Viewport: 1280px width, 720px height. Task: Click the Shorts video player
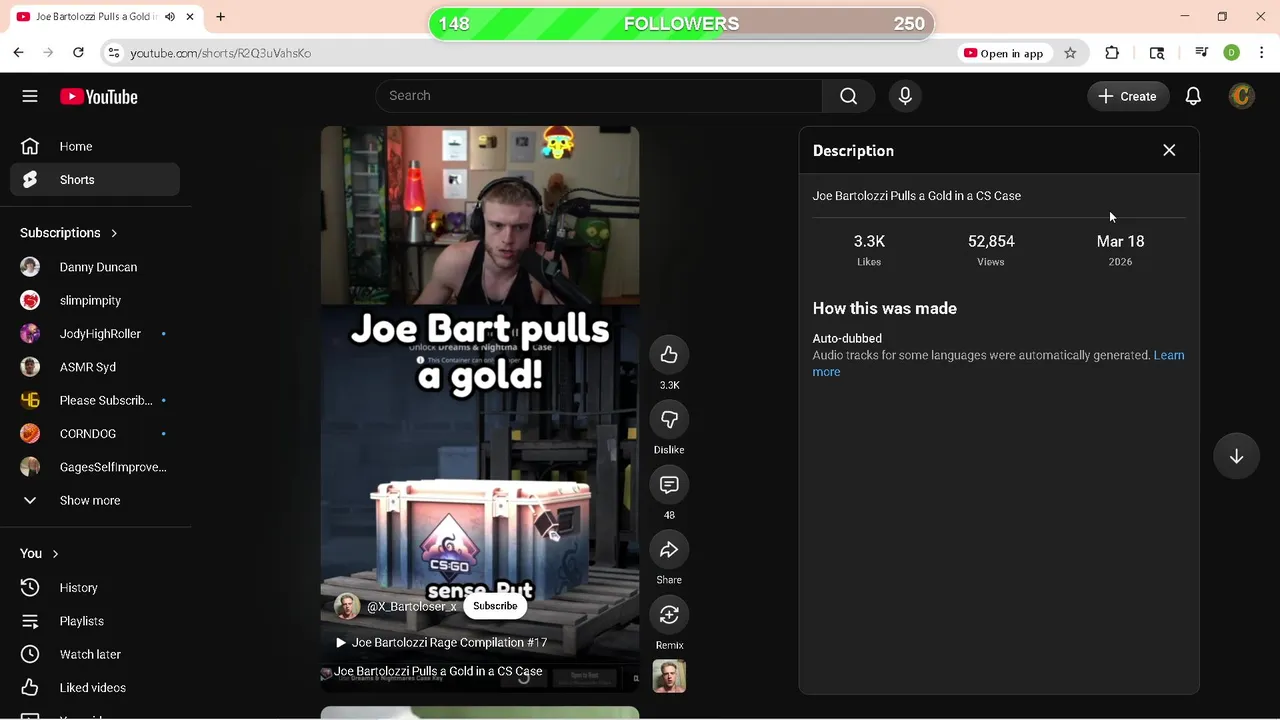click(480, 409)
